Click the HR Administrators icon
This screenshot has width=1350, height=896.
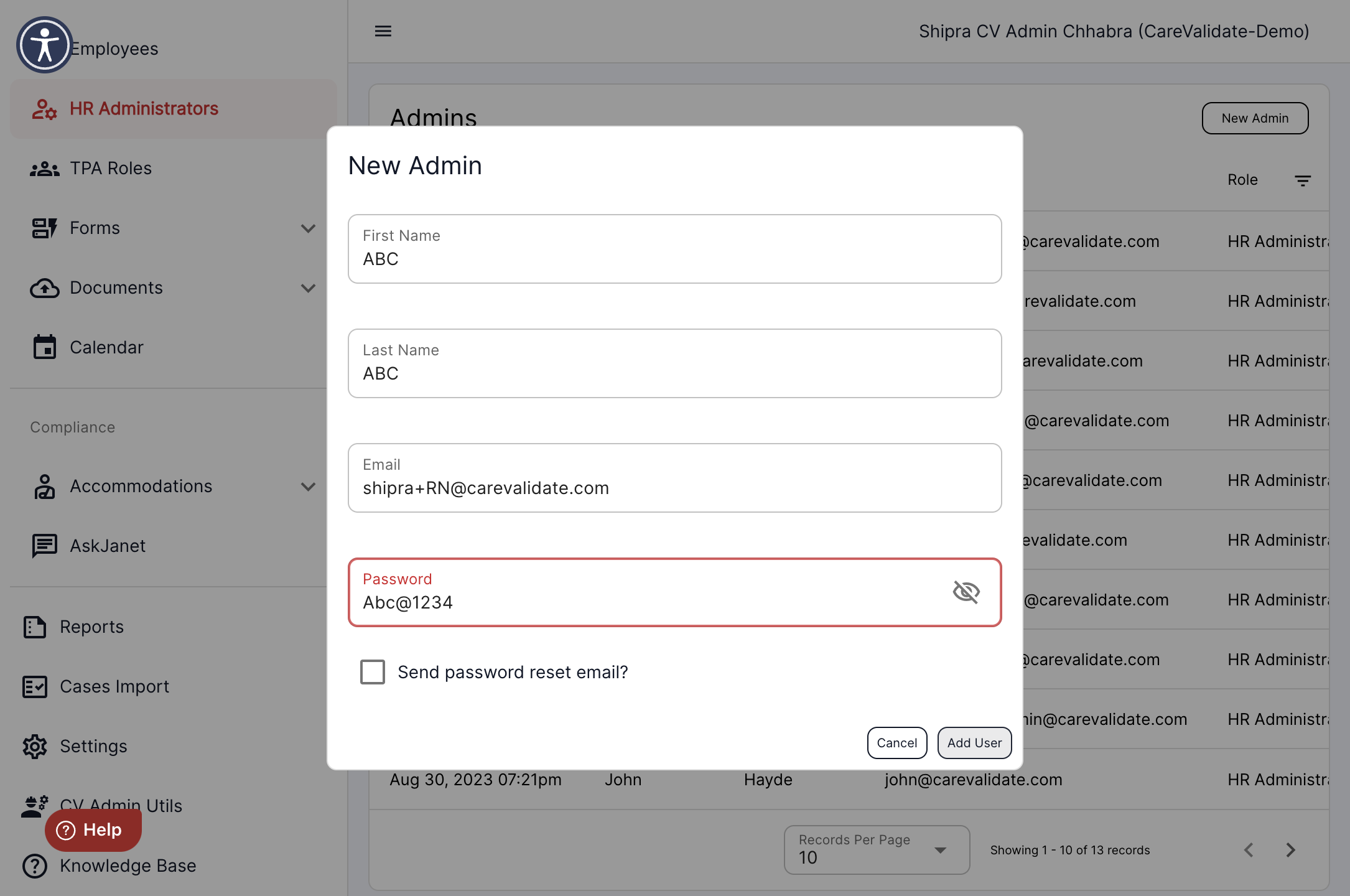44,109
